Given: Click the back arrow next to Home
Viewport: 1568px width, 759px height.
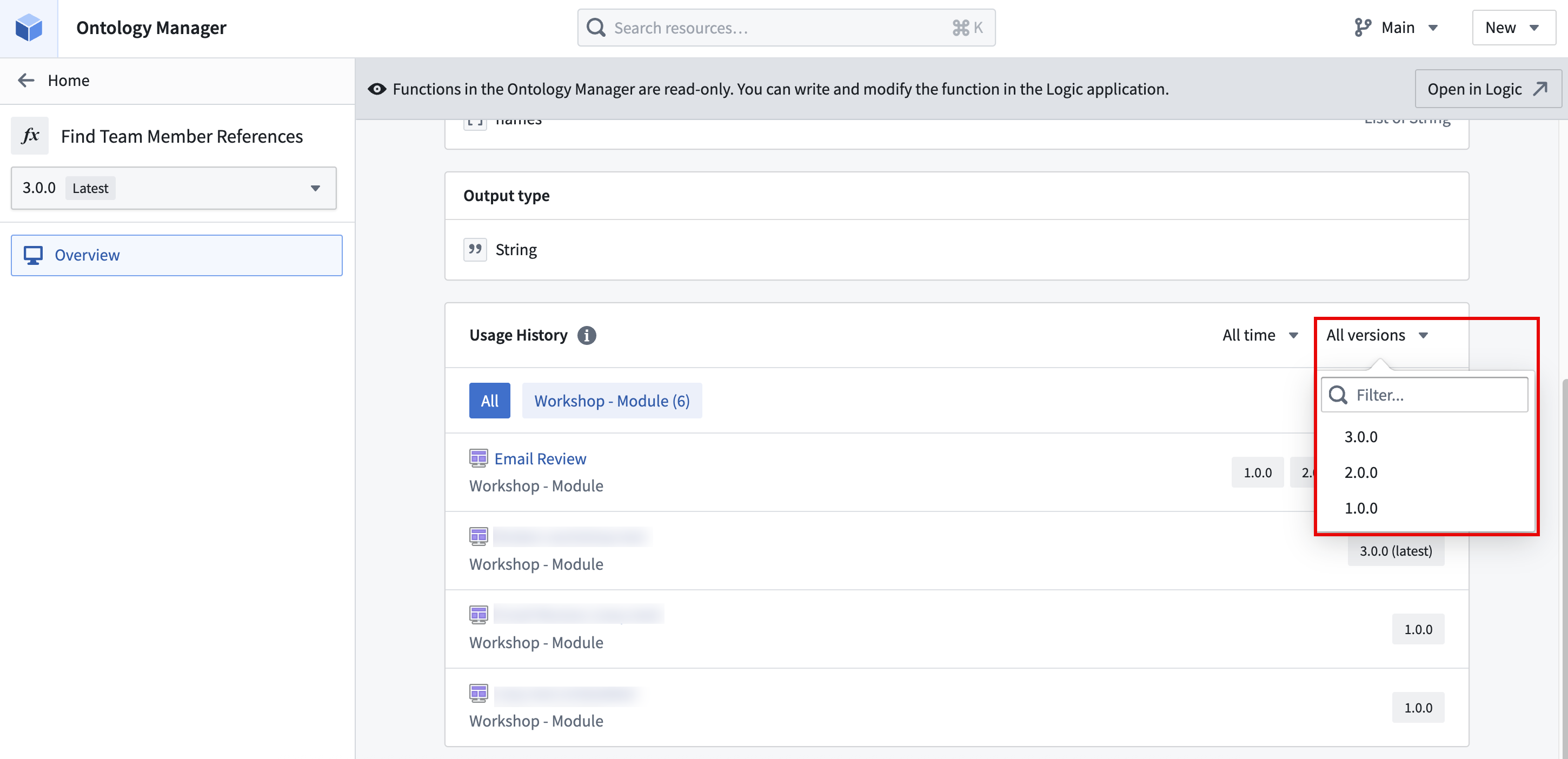Looking at the screenshot, I should (25, 79).
